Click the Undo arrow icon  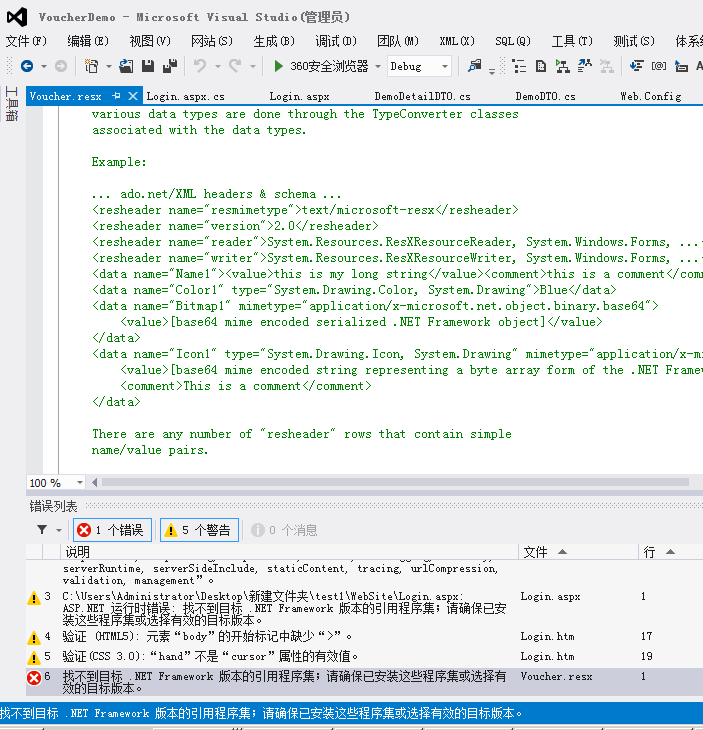200,66
